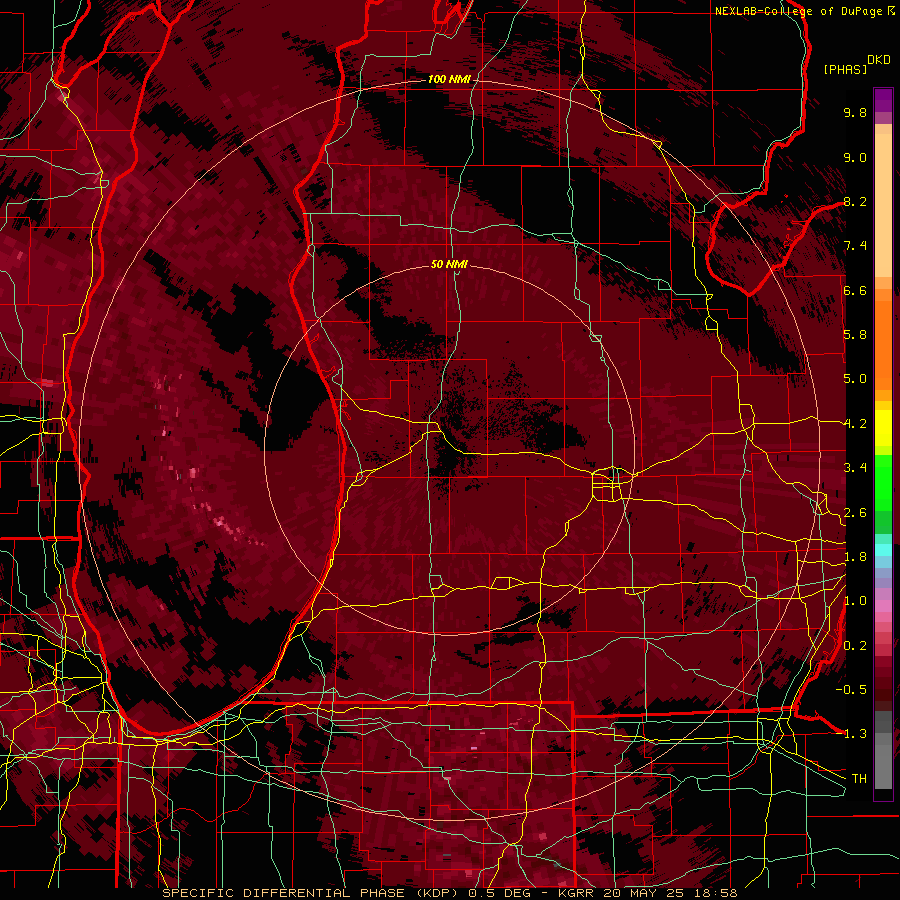The height and width of the screenshot is (900, 900).
Task: Click the [PHAS] legend label
Action: point(845,69)
